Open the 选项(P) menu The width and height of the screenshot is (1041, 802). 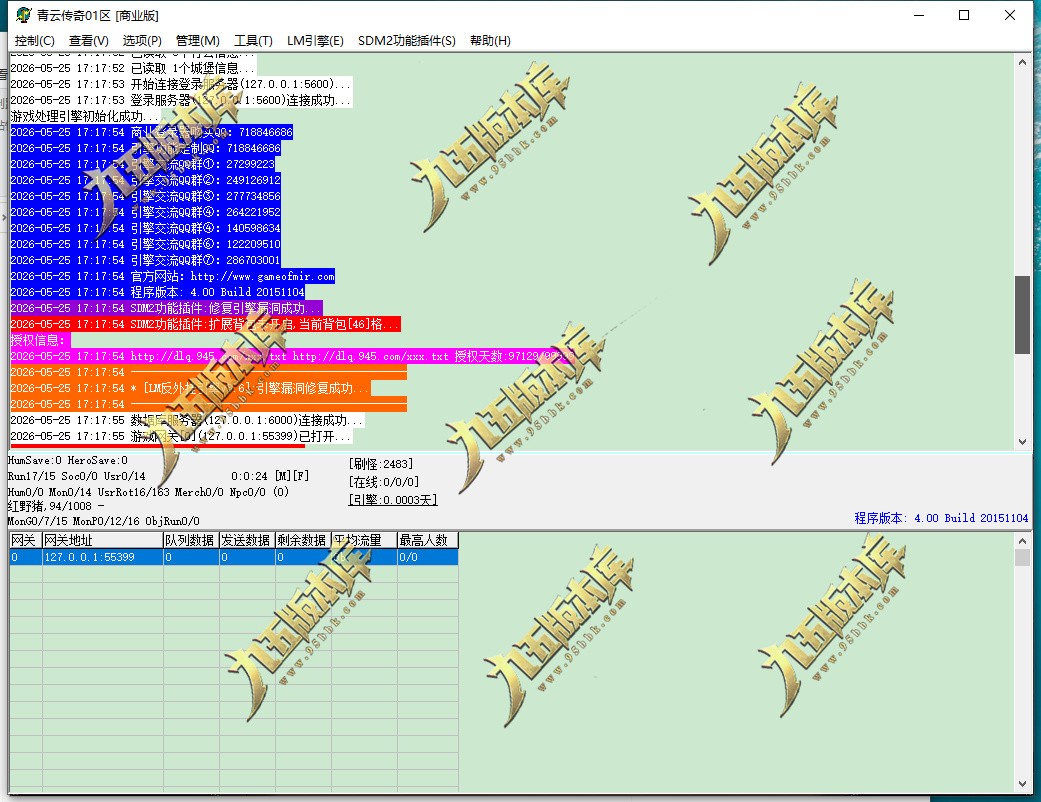click(141, 40)
